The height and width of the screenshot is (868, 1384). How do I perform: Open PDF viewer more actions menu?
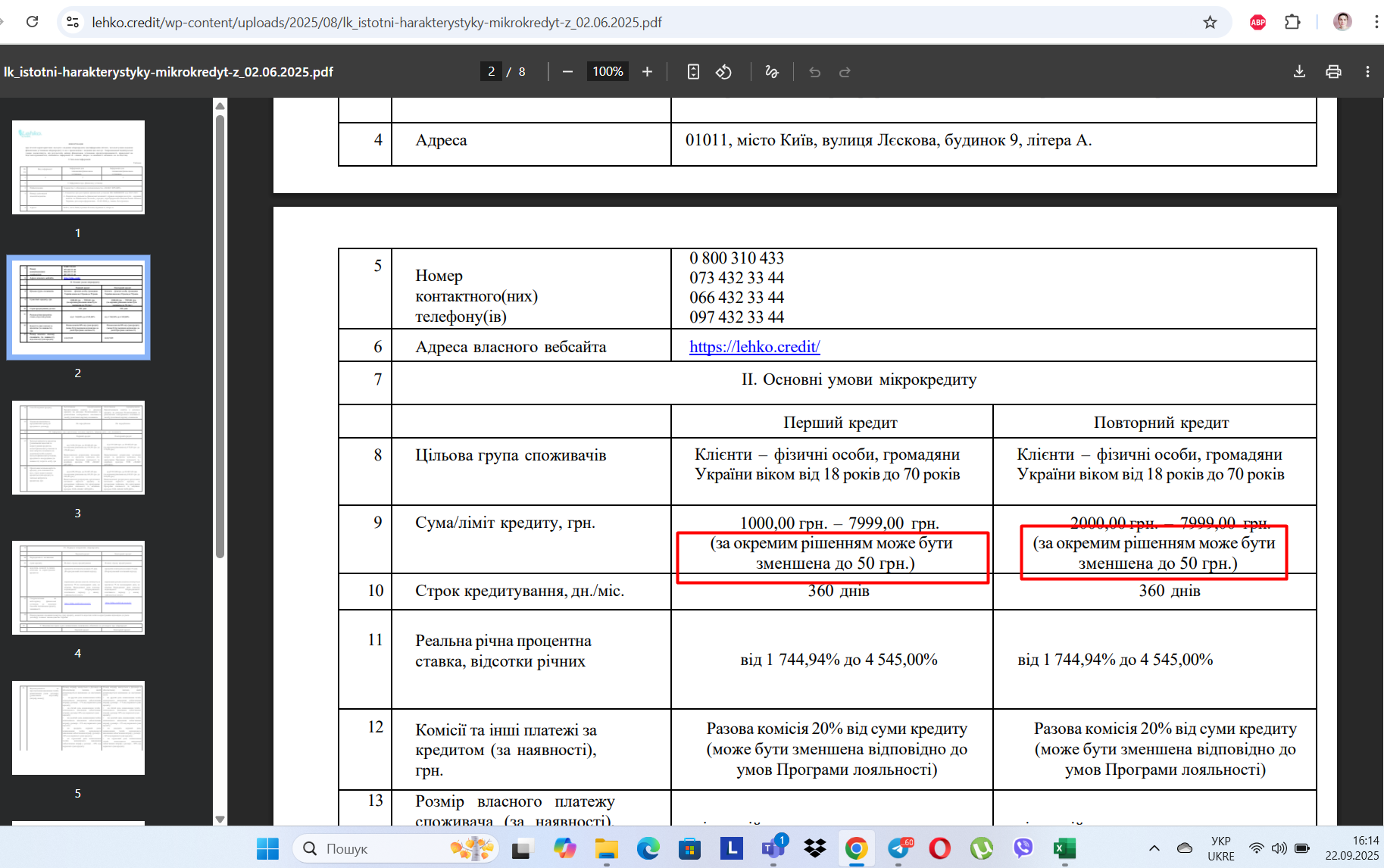(x=1367, y=71)
